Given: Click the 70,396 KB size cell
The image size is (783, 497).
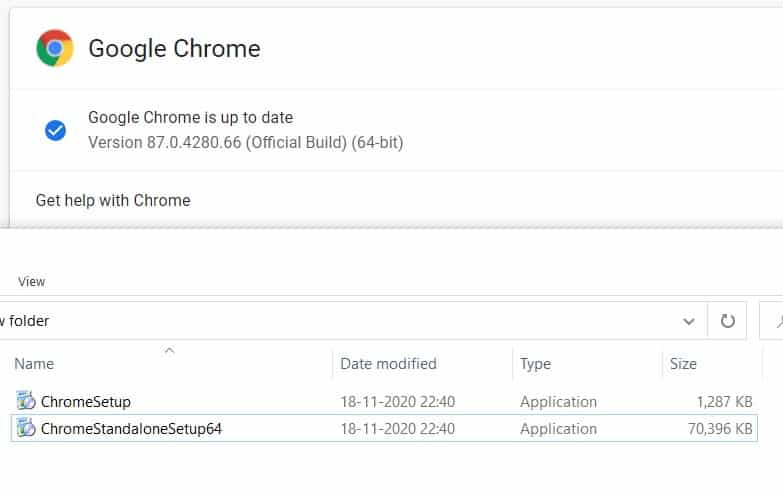Looking at the screenshot, I should 720,429.
